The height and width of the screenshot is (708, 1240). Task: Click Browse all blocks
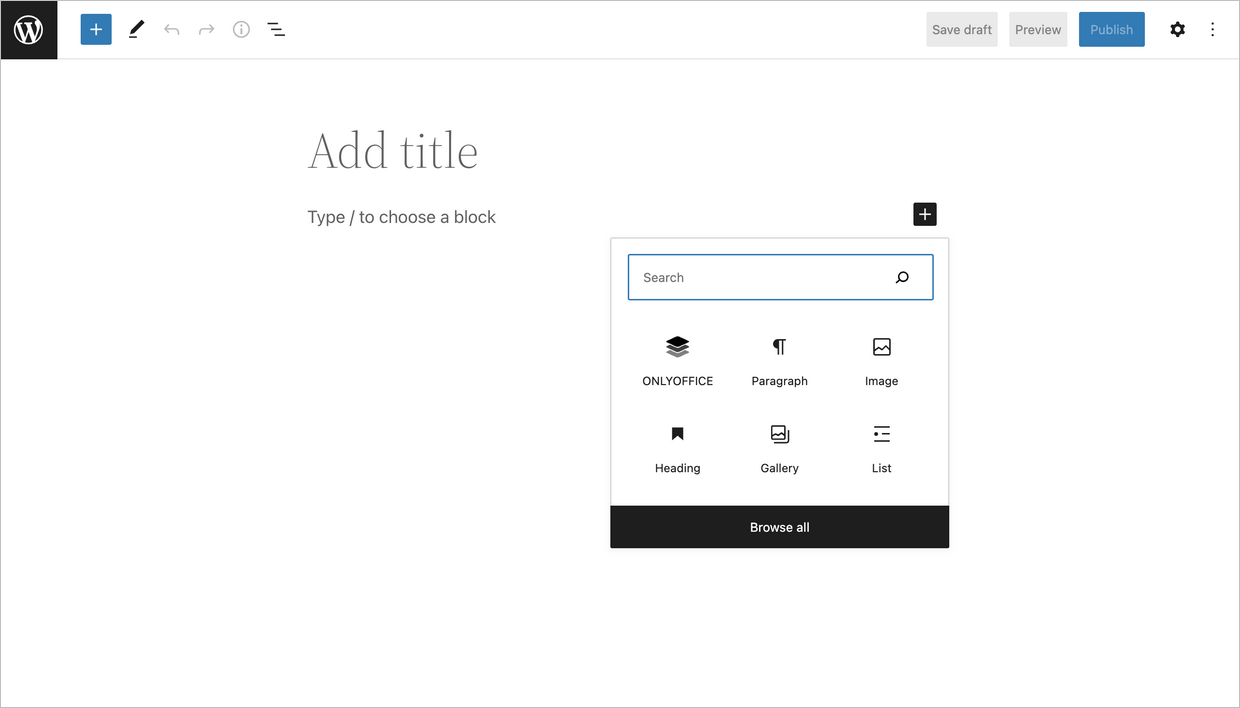coord(779,527)
